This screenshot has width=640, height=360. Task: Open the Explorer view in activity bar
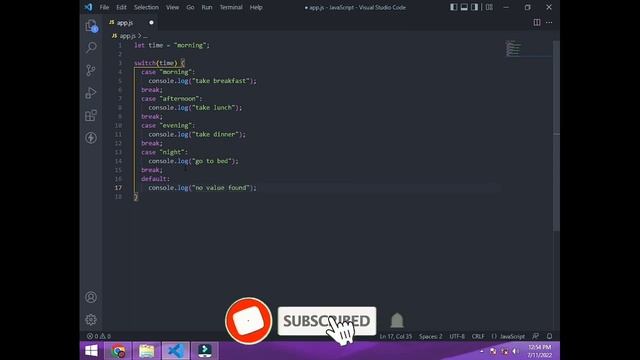tap(91, 25)
